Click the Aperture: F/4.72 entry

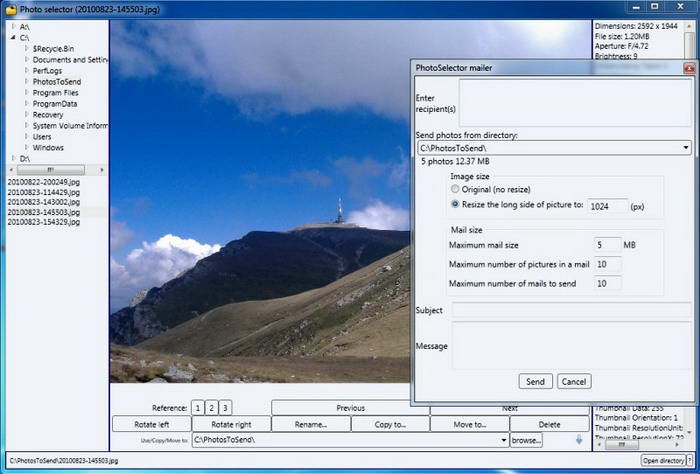click(x=621, y=46)
